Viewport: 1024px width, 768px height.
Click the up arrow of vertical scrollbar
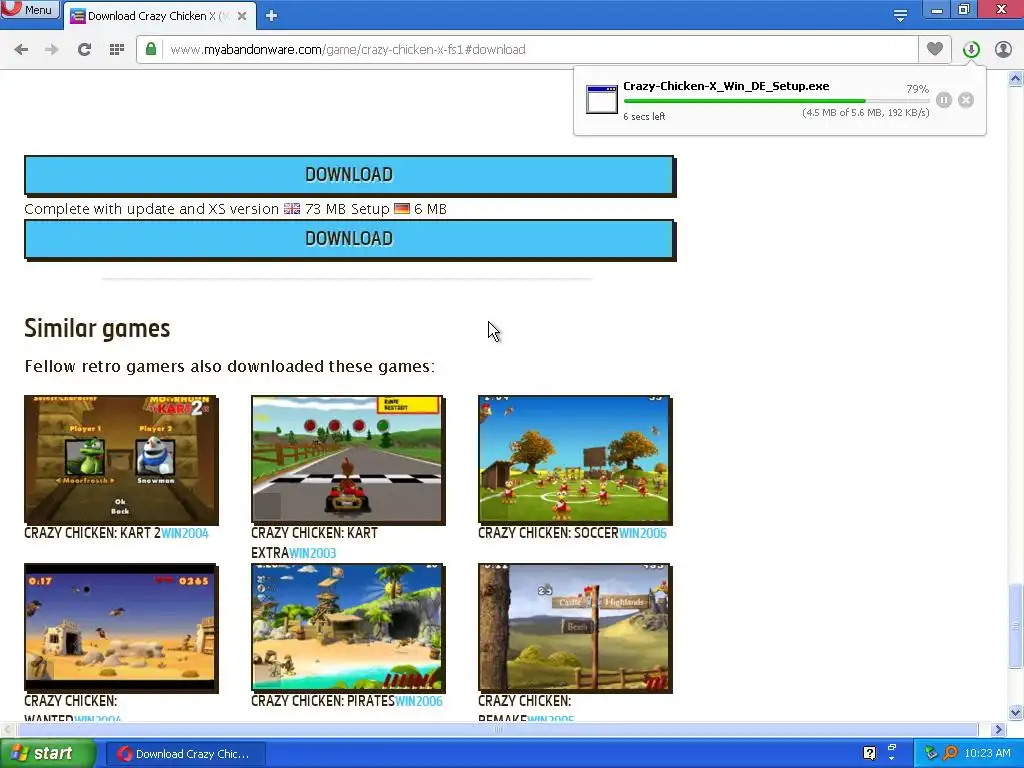(1016, 79)
